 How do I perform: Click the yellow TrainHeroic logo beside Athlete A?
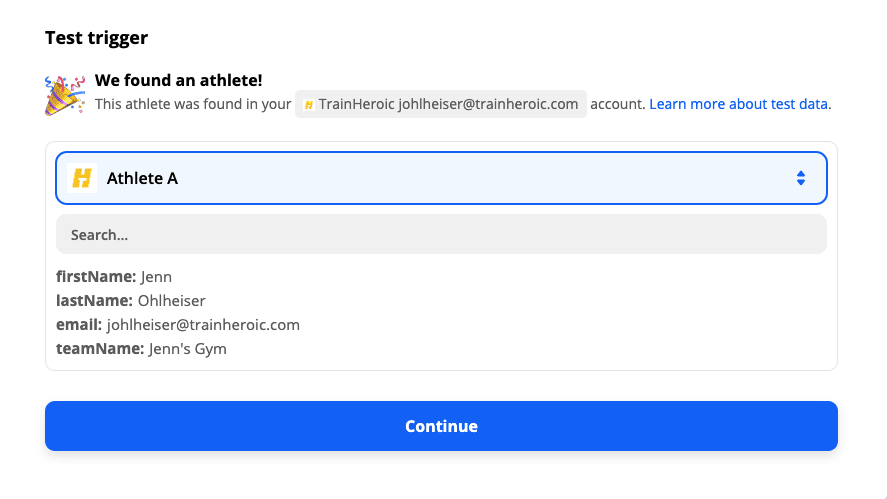click(x=82, y=178)
